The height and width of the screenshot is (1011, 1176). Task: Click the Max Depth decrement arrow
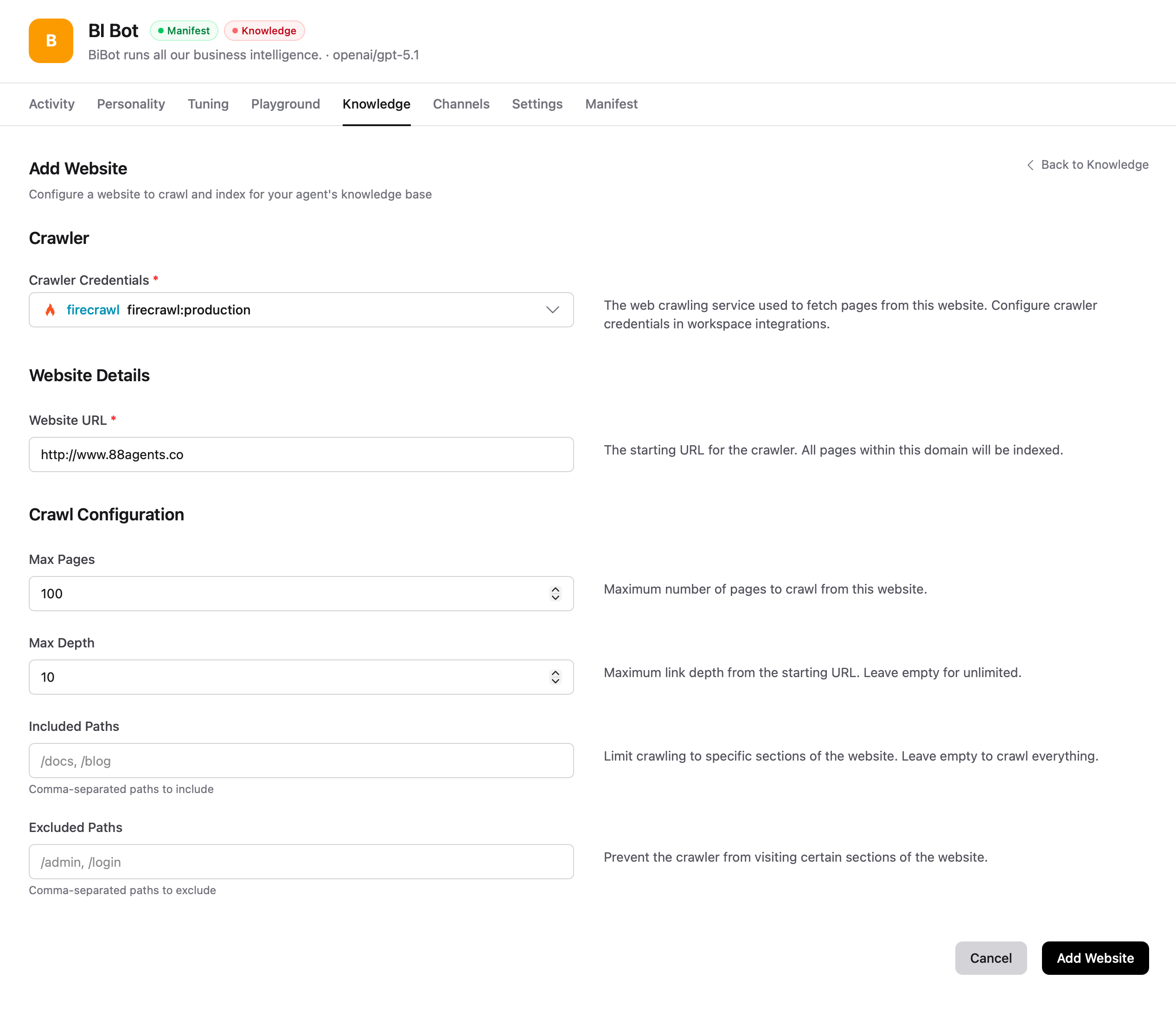555,681
